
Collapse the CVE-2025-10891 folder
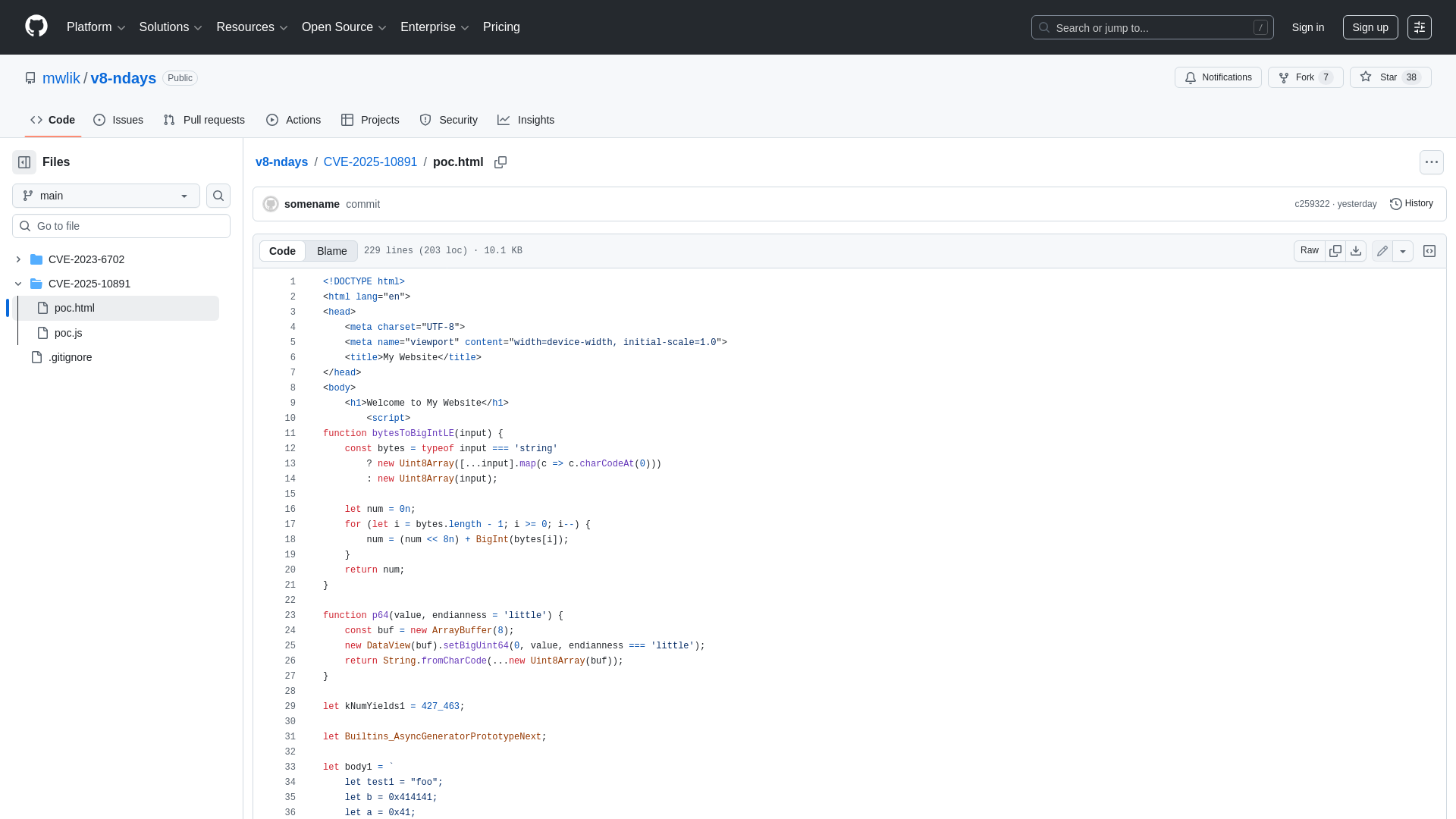tap(18, 284)
